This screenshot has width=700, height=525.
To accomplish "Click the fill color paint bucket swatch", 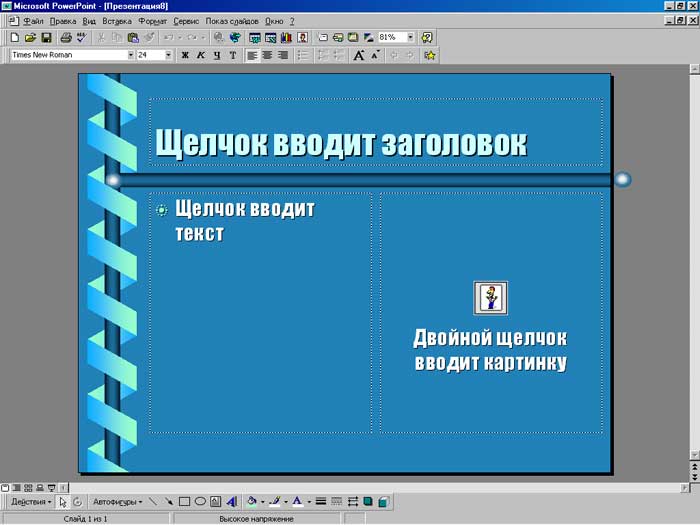I will (251, 502).
